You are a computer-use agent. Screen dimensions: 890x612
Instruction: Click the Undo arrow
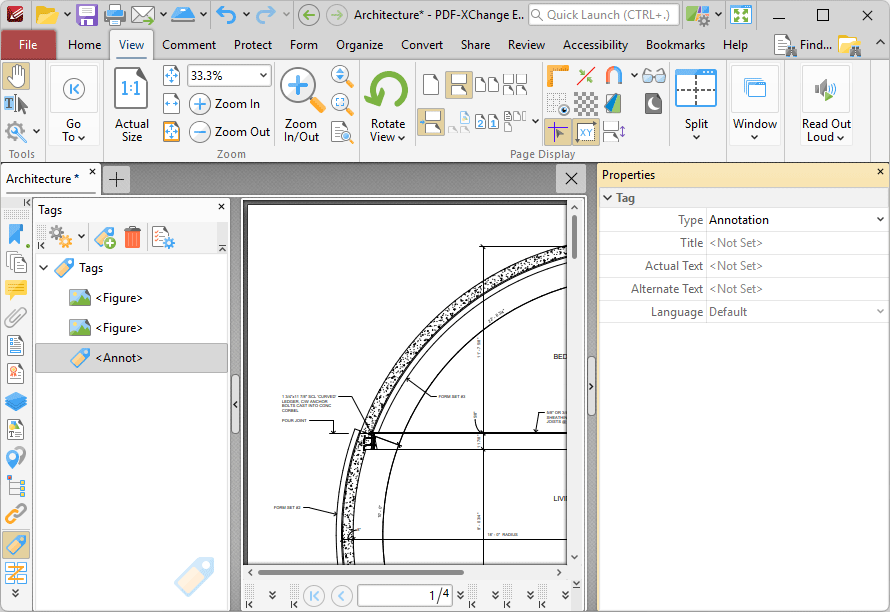coord(226,15)
